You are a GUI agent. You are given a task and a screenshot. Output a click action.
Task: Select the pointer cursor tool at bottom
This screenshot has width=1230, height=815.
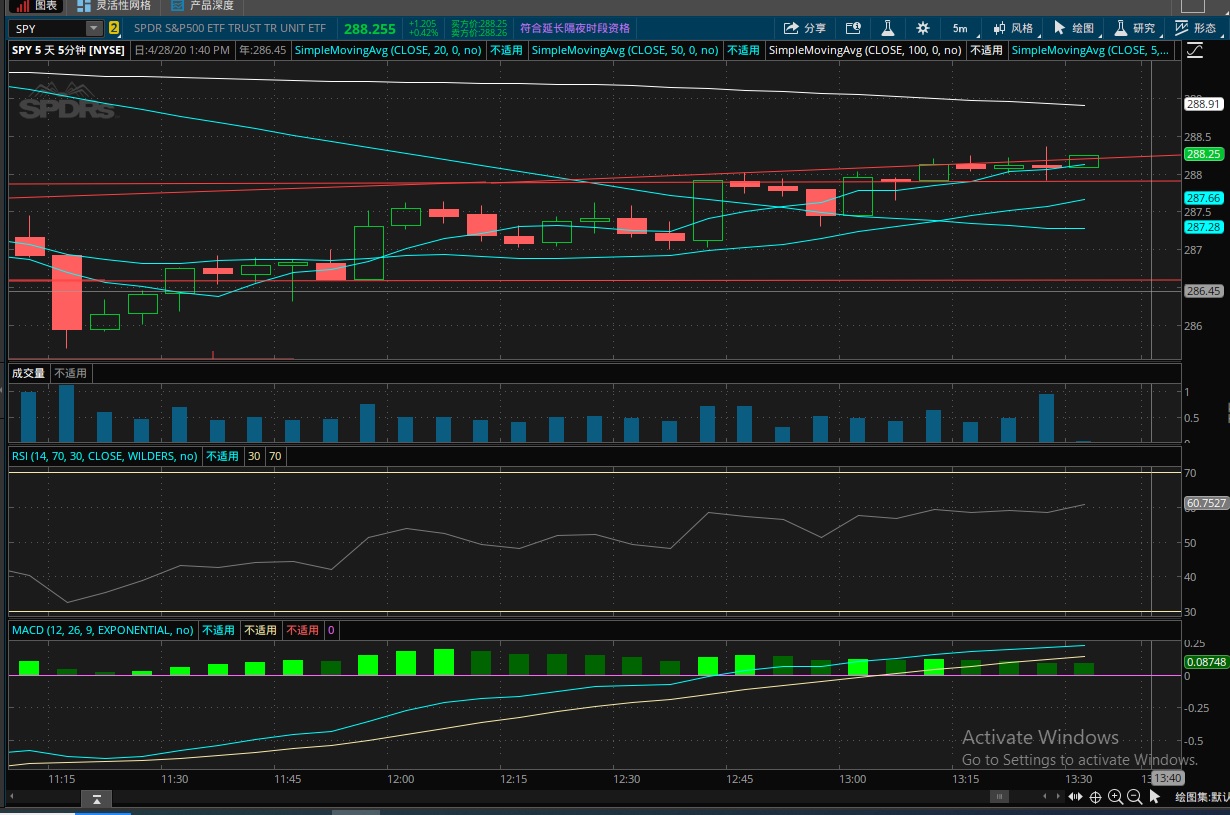click(x=1155, y=797)
